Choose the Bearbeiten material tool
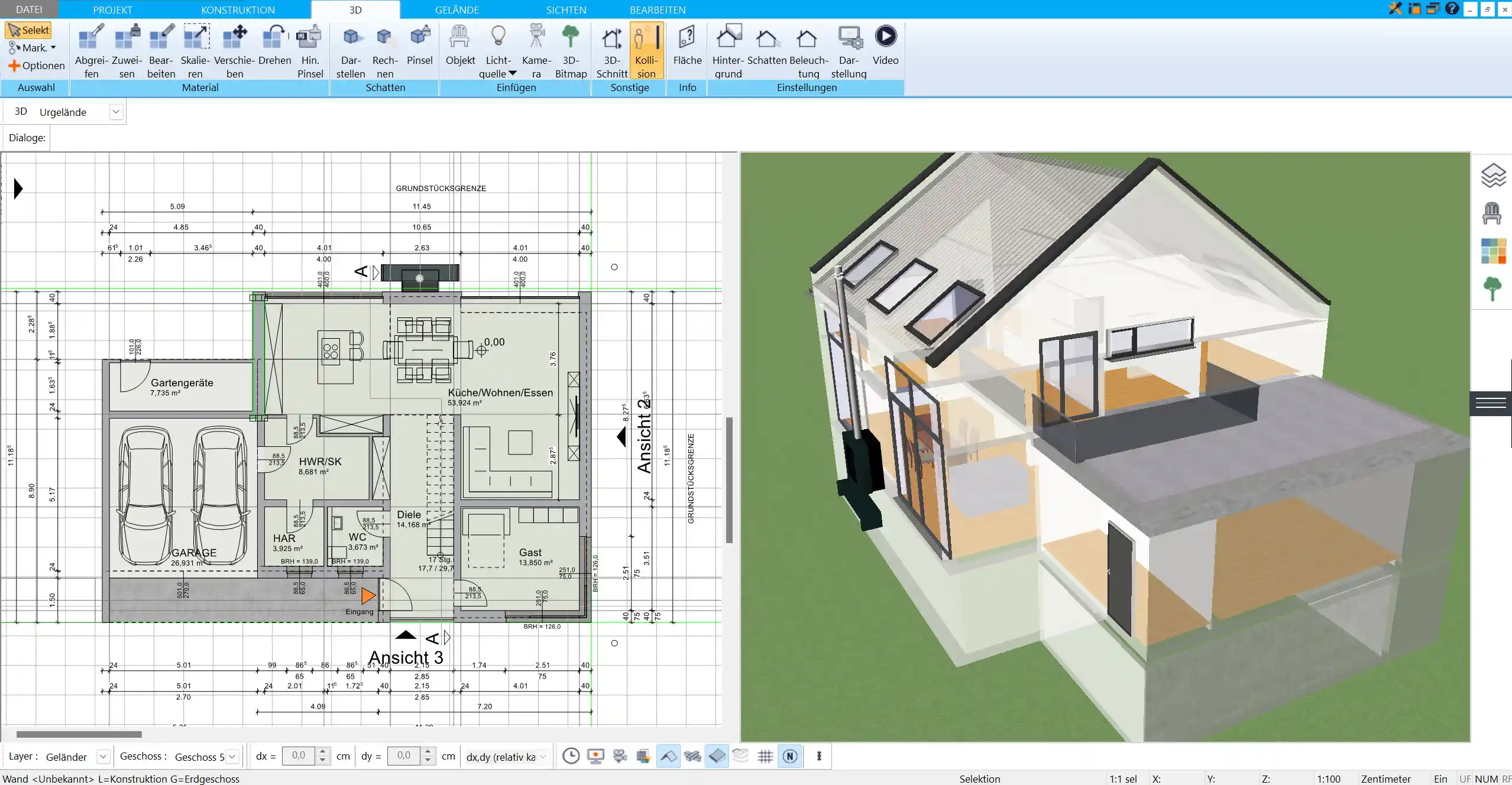1512x785 pixels. [x=161, y=51]
